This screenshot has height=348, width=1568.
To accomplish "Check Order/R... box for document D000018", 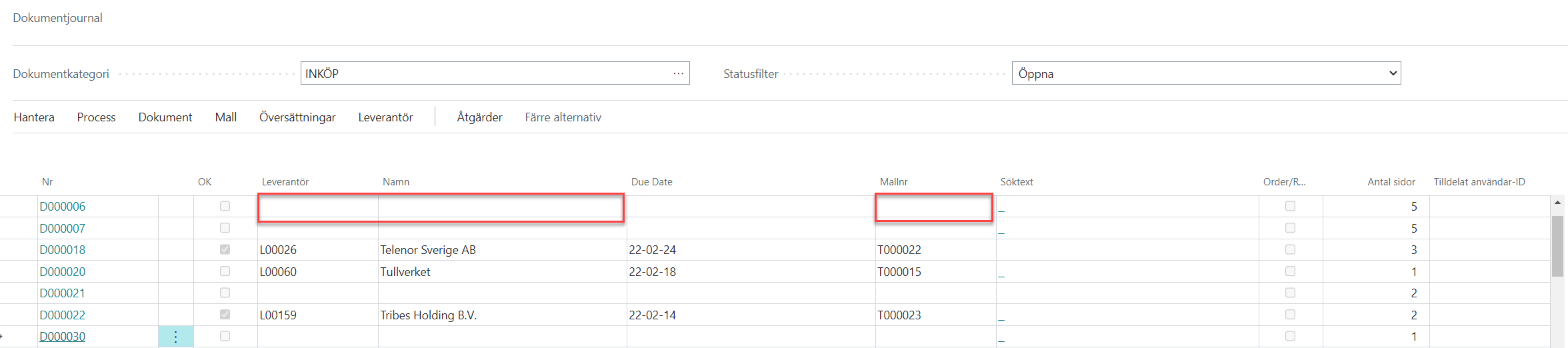I will point(1290,249).
